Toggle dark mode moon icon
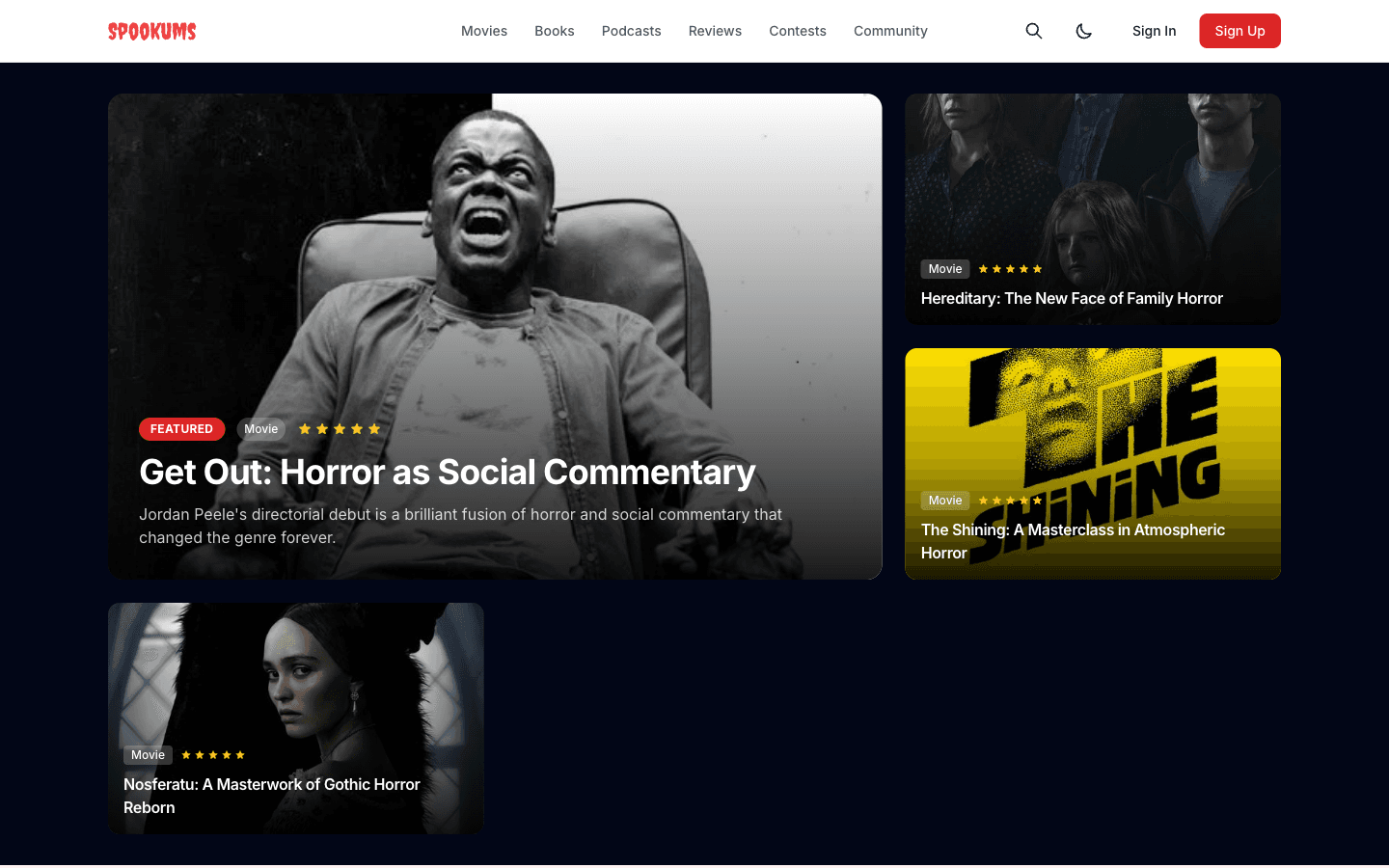The image size is (1389, 868). pos(1083,31)
